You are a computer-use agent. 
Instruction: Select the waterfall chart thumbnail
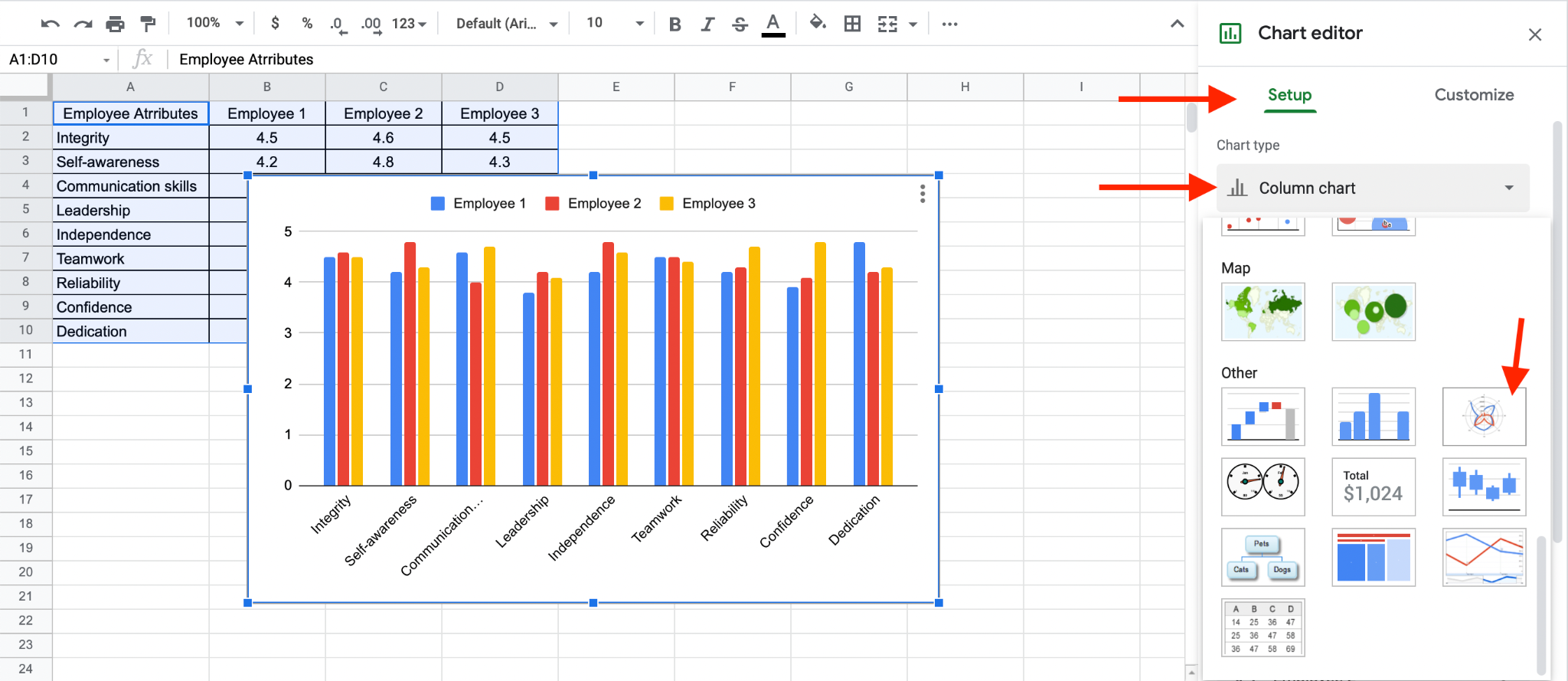point(1263,416)
